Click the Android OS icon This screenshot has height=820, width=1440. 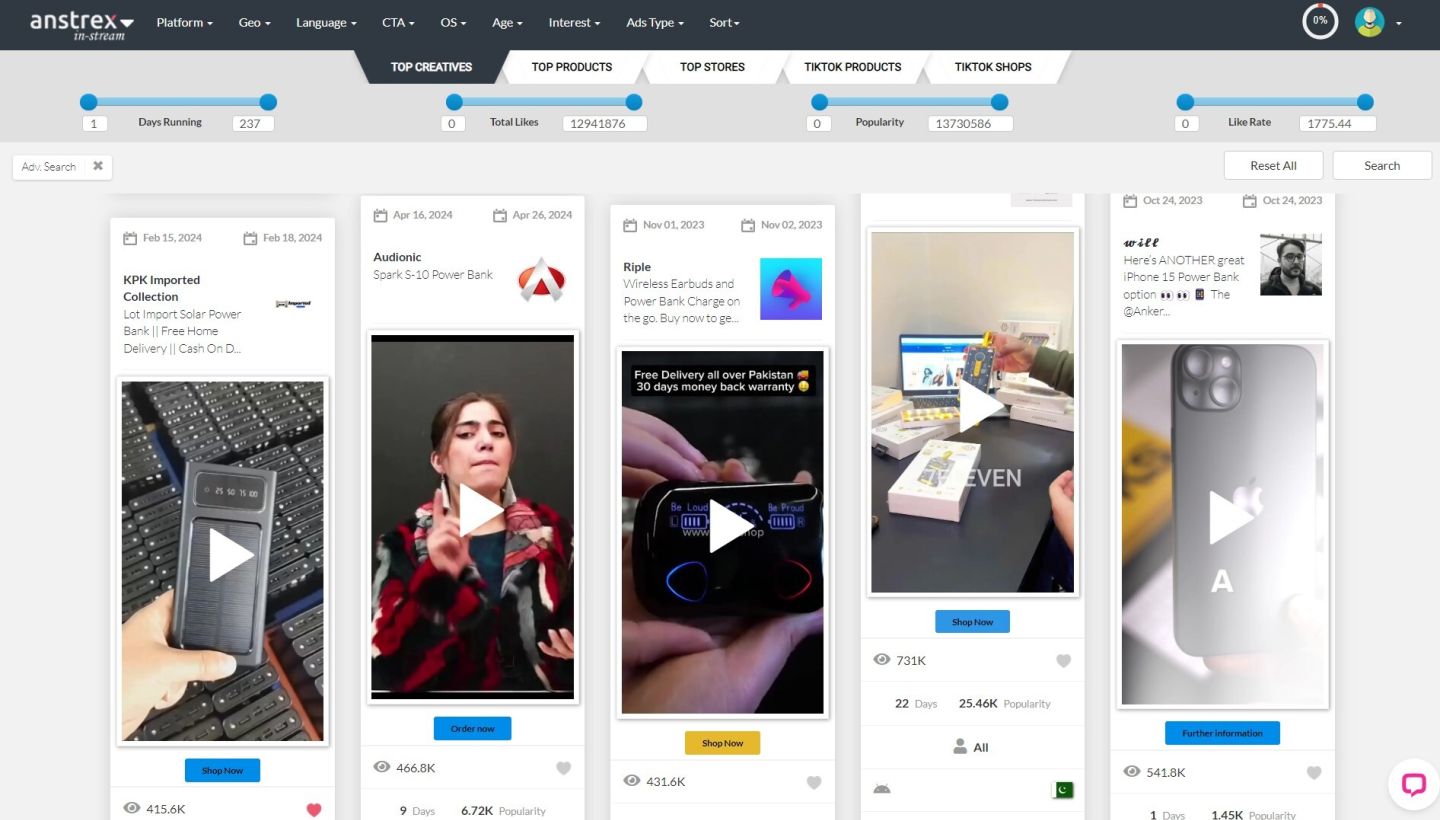881,789
